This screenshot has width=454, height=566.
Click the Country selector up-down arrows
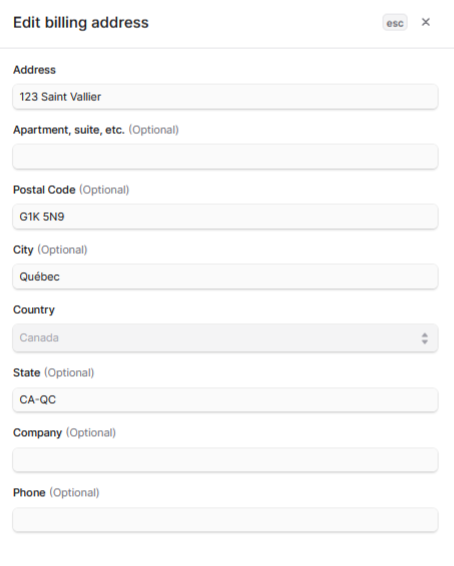pyautogui.click(x=425, y=338)
